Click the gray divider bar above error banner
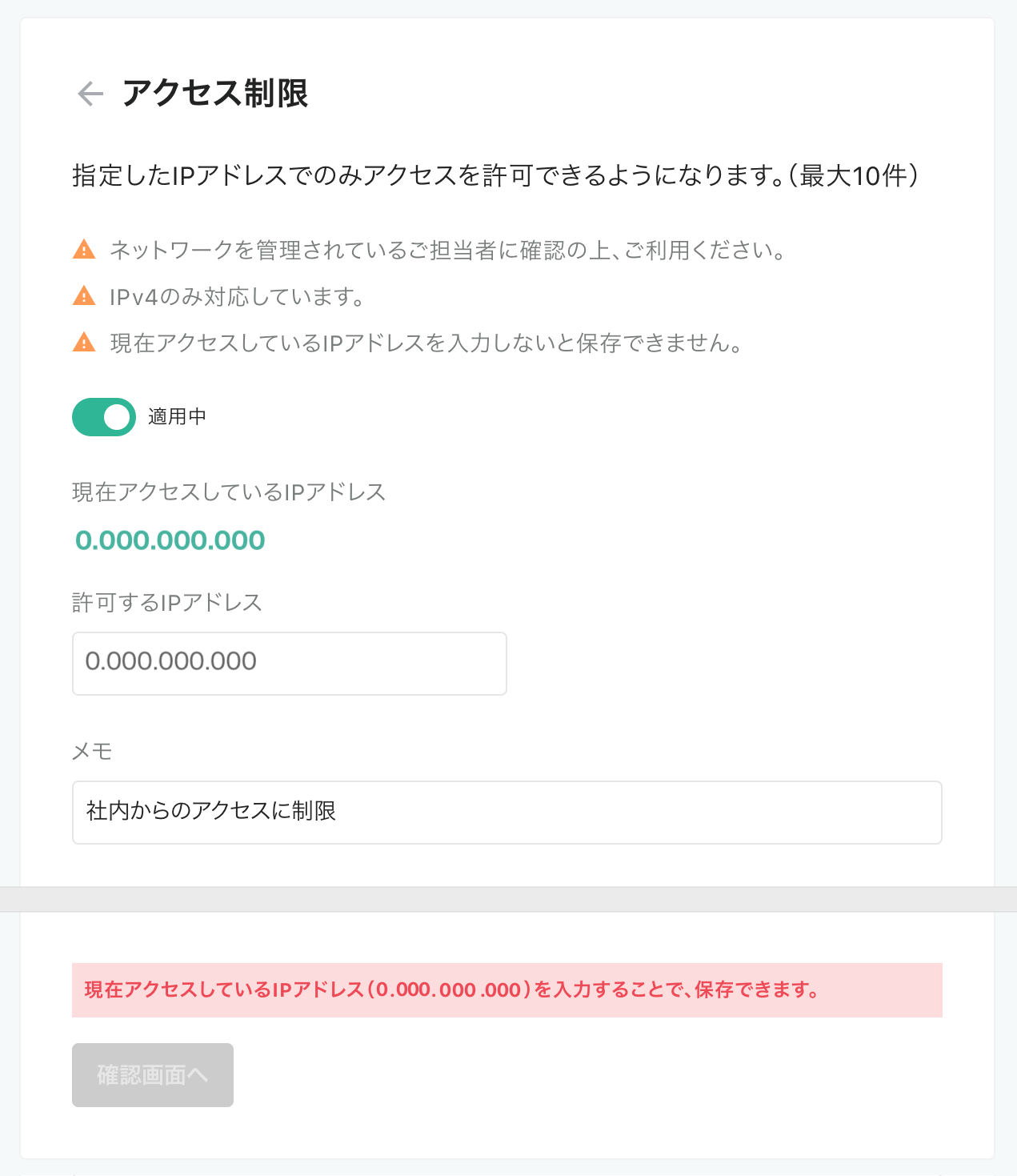1017x1176 pixels. click(508, 899)
